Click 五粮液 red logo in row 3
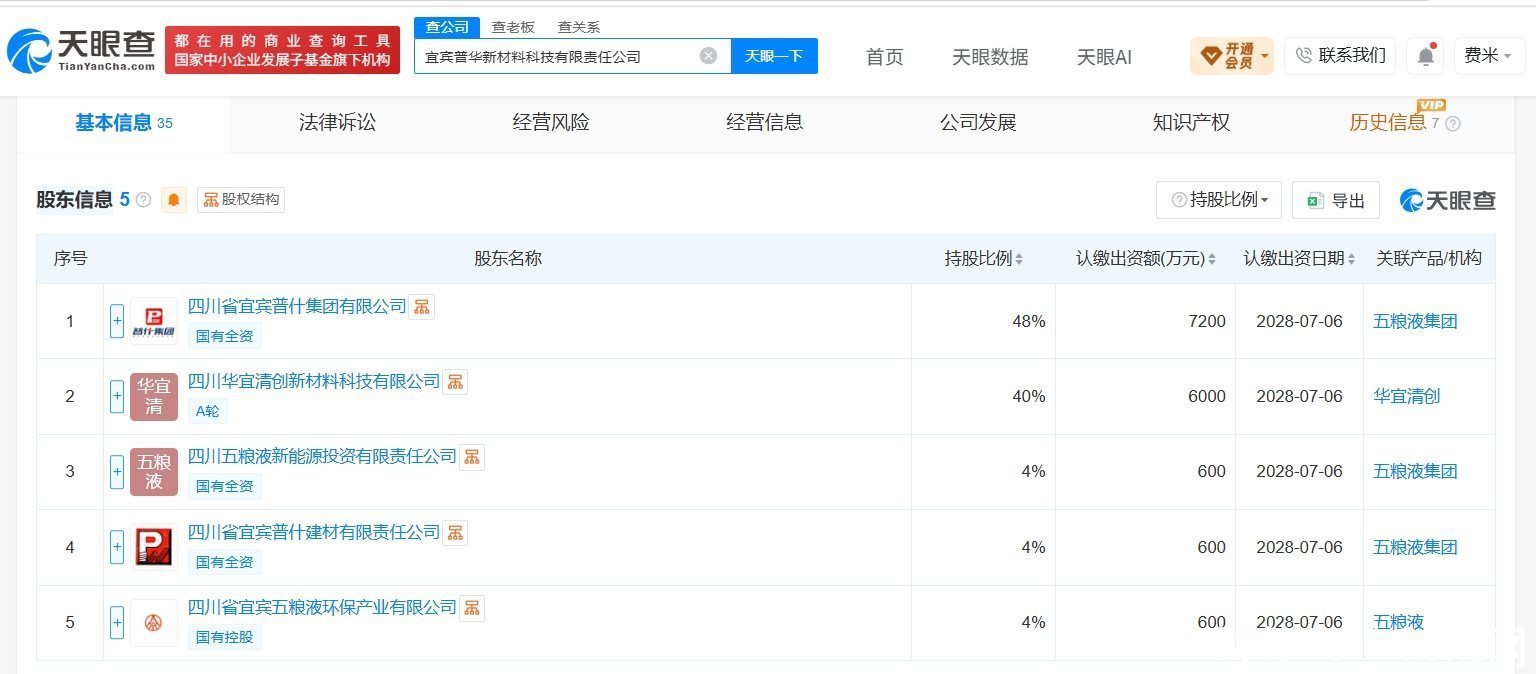 pyautogui.click(x=154, y=472)
